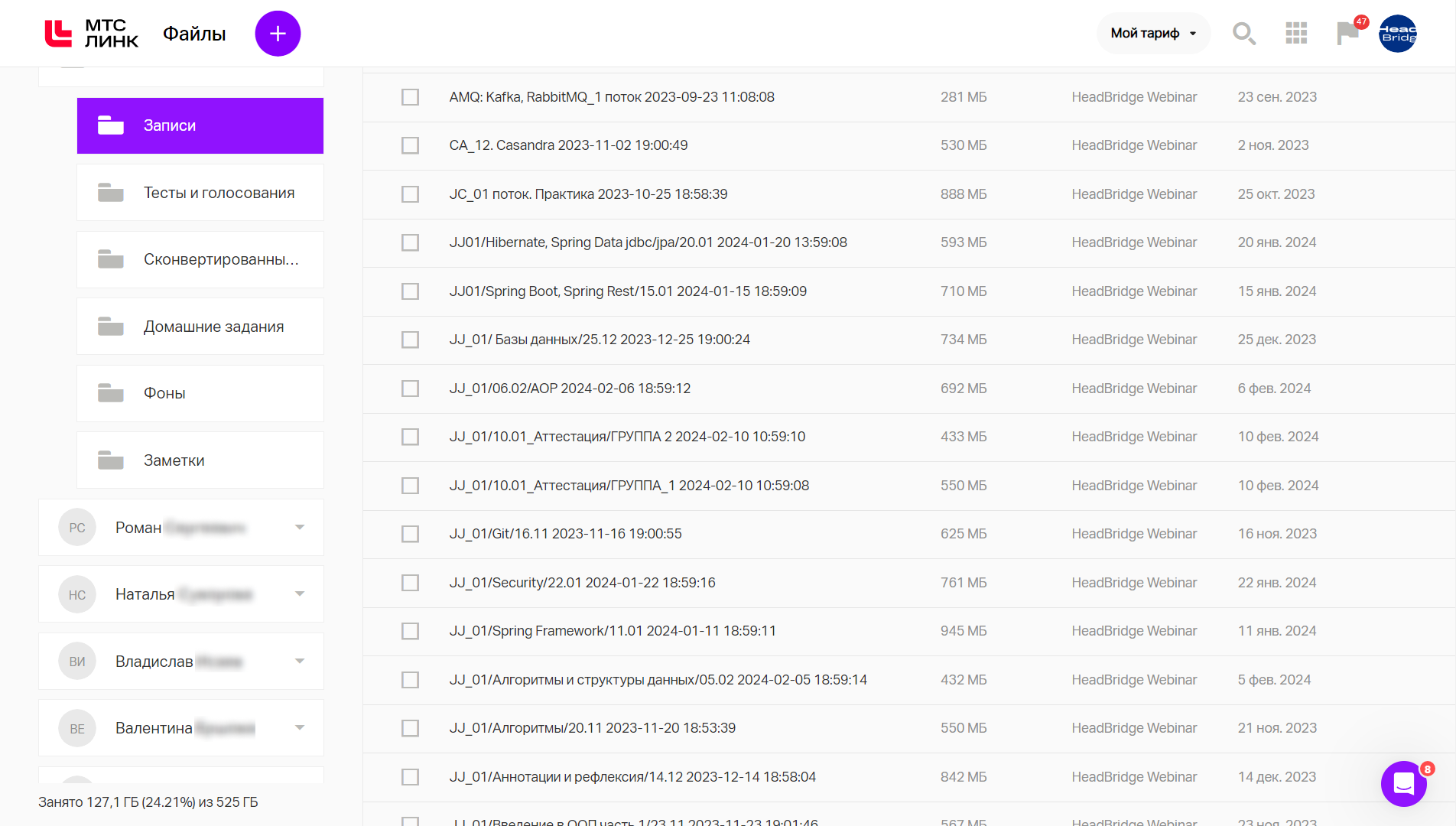Image resolution: width=1456 pixels, height=826 pixels.
Task: Check the JJ01 Hibernate recording
Action: point(411,242)
